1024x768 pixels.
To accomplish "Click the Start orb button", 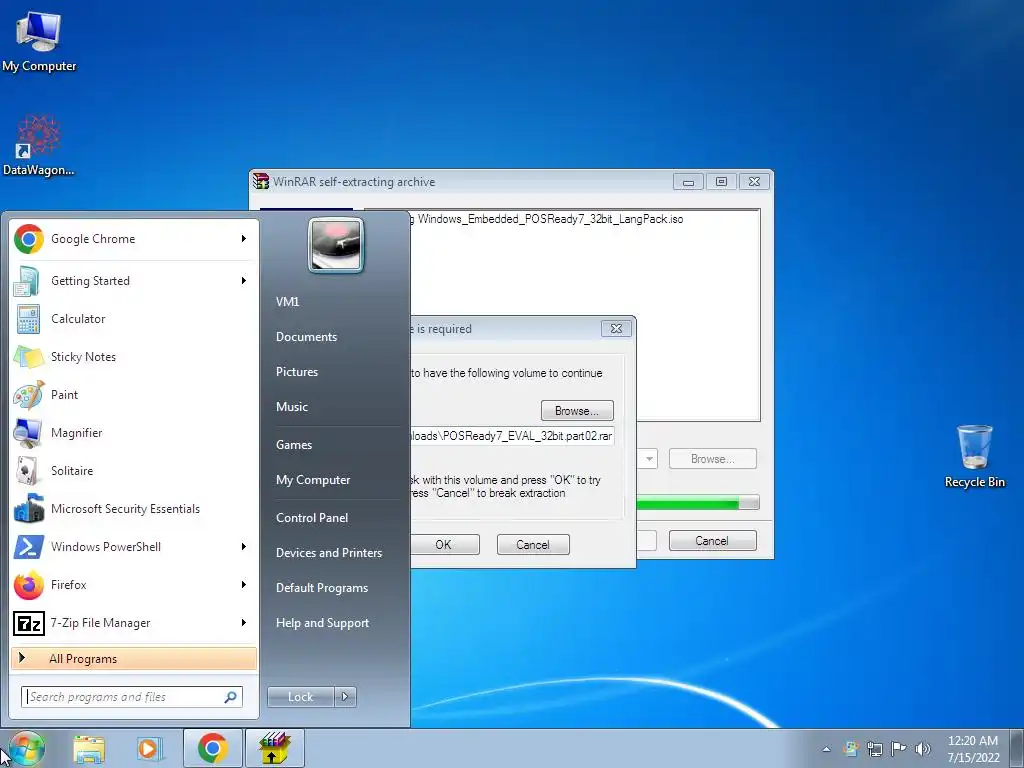I will (26, 748).
